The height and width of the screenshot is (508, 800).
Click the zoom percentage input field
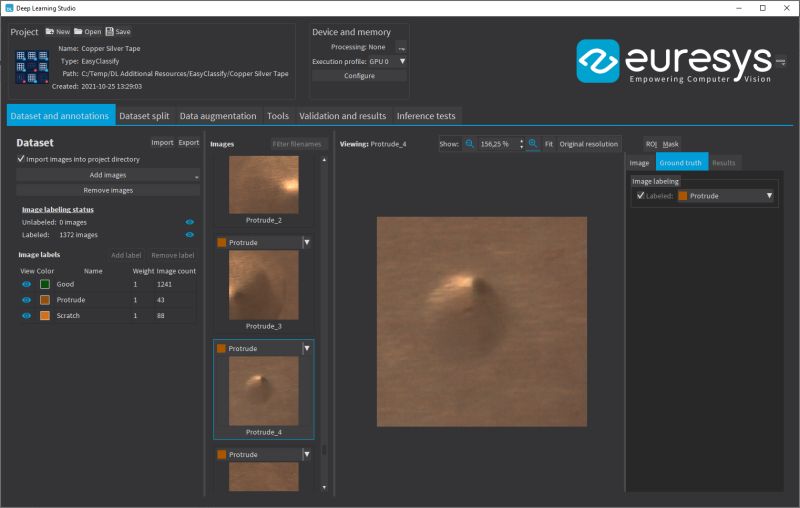click(x=497, y=144)
